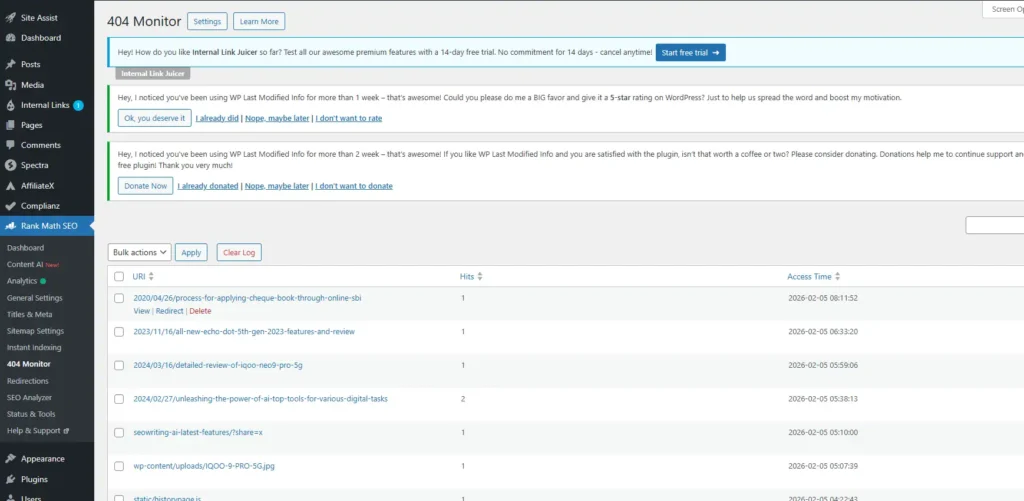
Task: Check the seowriting-ai-latest-features row checkbox
Action: 119,432
